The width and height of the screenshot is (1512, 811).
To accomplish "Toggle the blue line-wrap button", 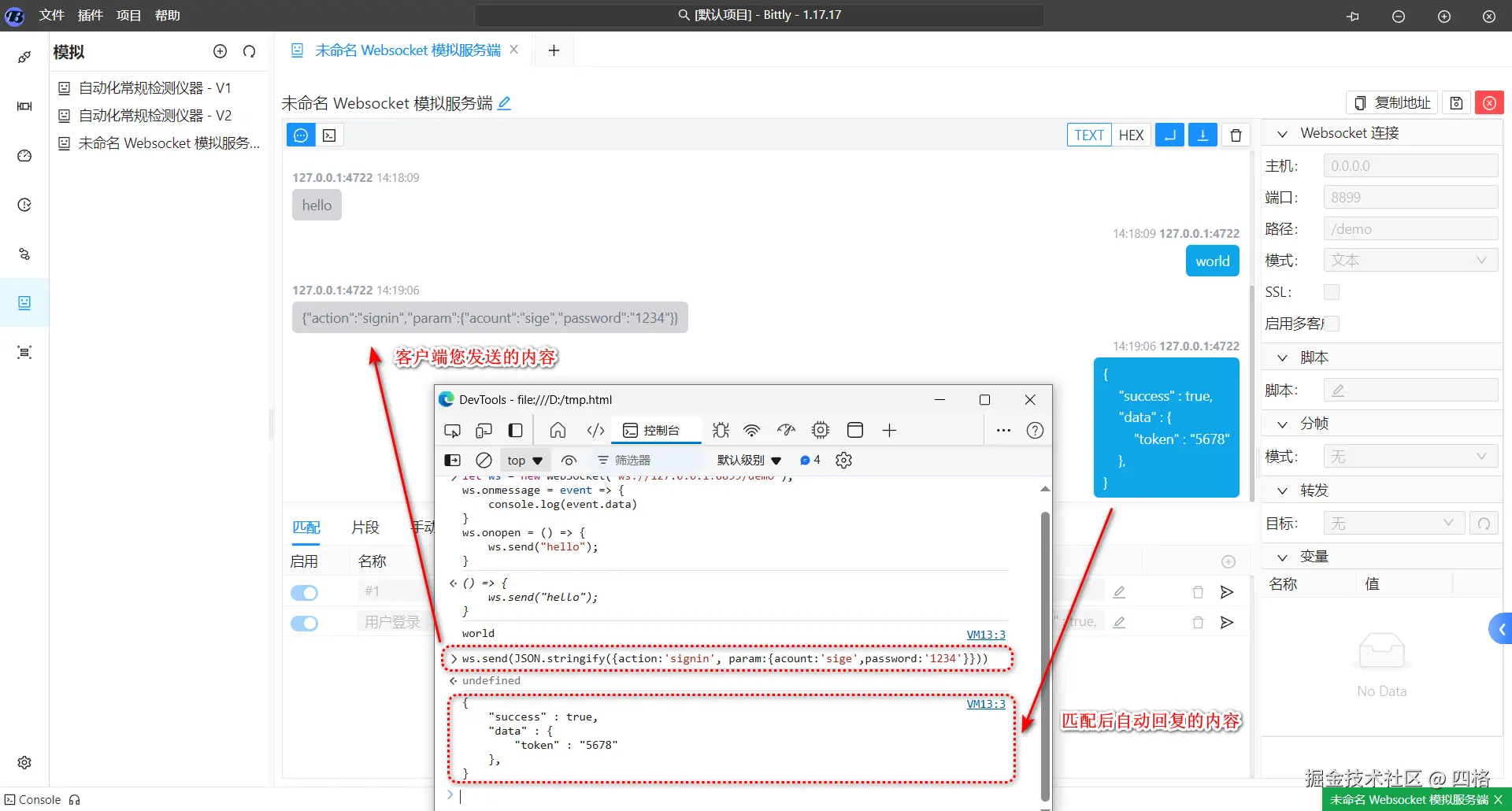I will pyautogui.click(x=1169, y=135).
